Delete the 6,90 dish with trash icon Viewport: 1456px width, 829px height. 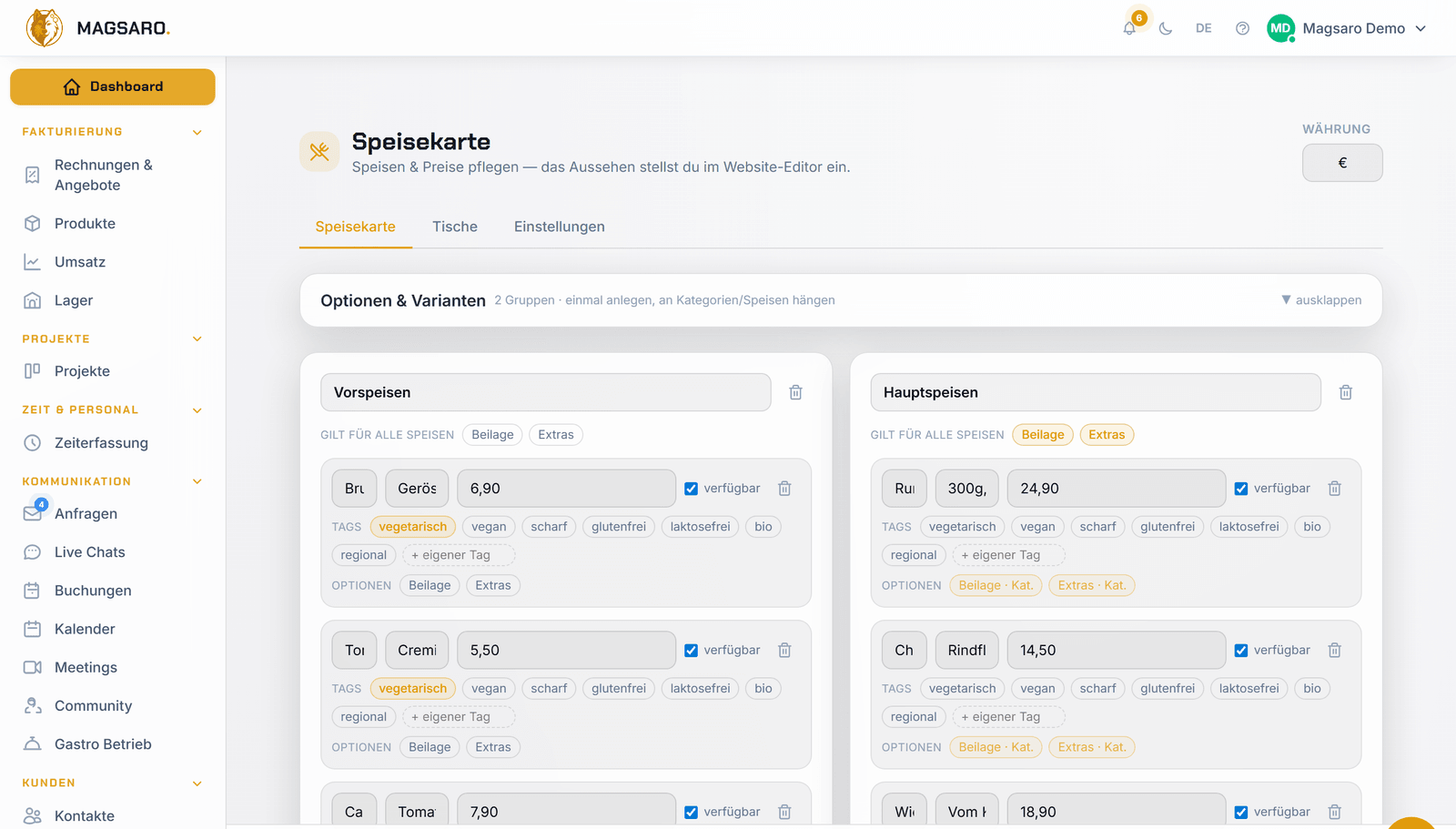(x=784, y=489)
